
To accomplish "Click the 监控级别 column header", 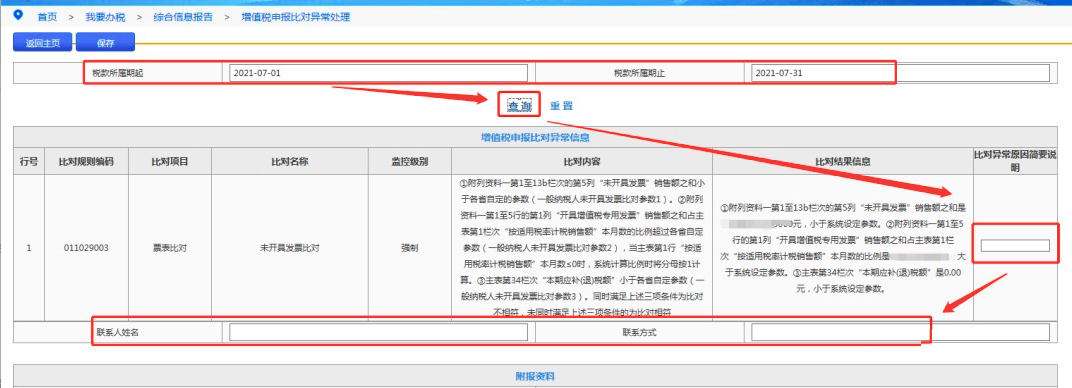I will click(410, 161).
